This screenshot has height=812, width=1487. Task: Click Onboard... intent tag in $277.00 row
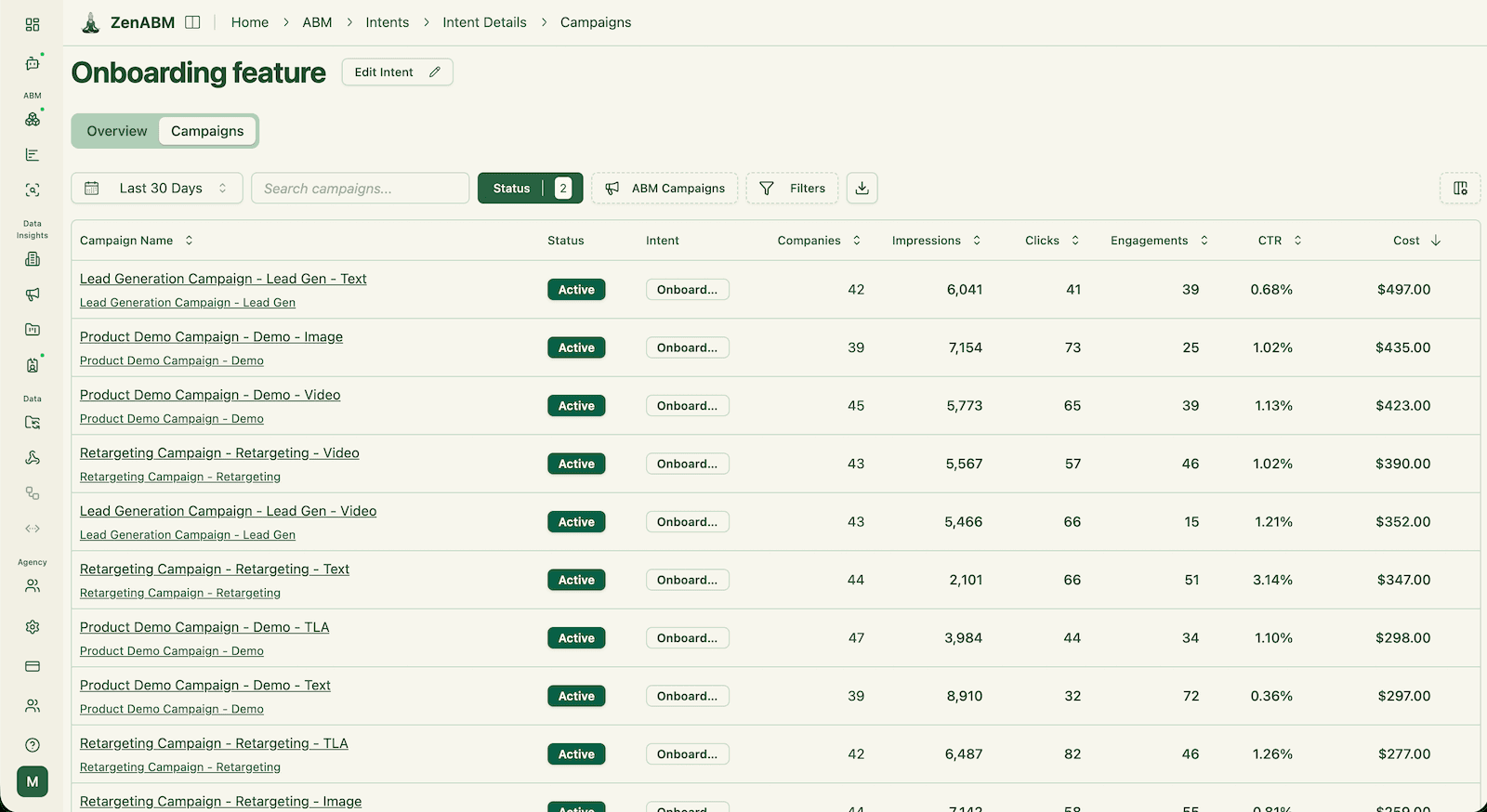click(x=688, y=754)
